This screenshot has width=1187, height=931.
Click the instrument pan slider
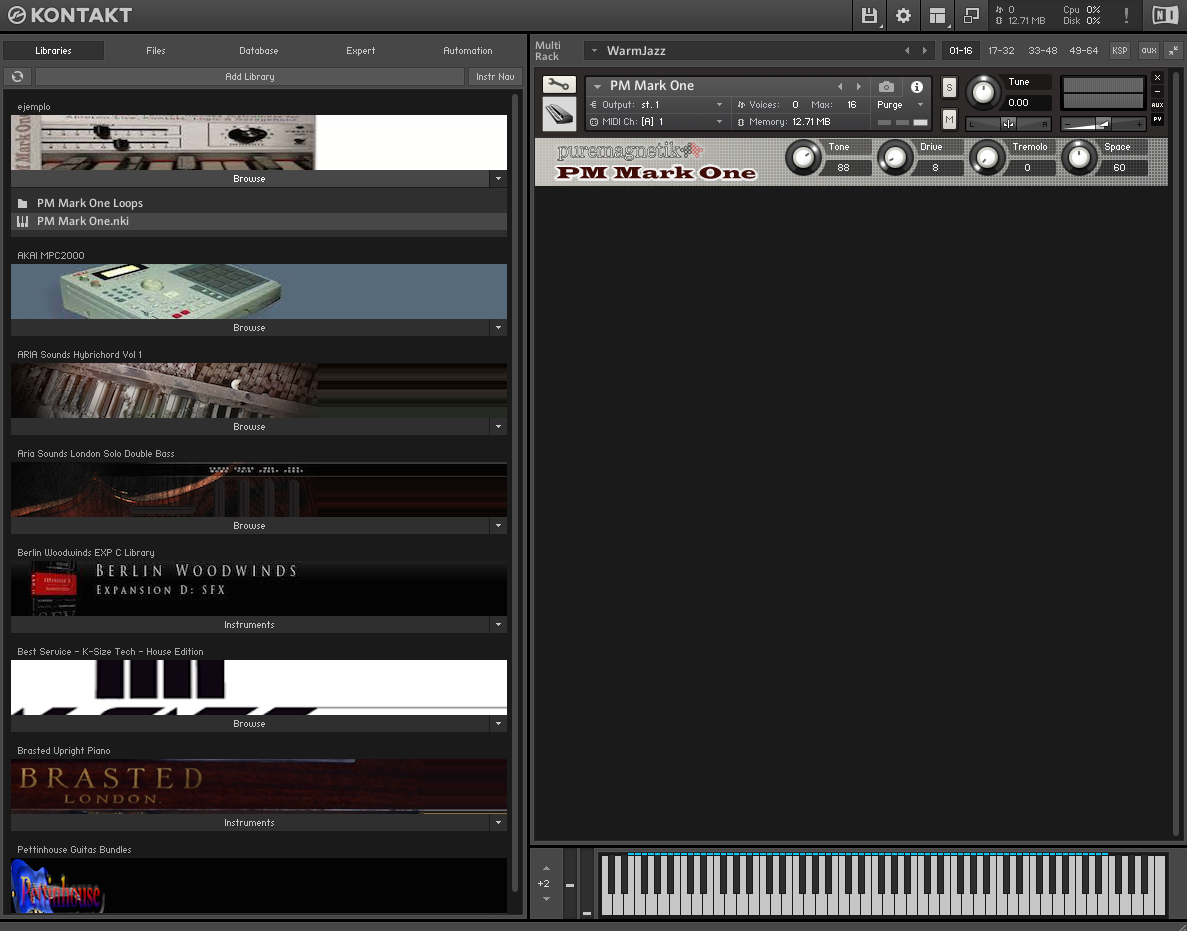pos(1009,123)
